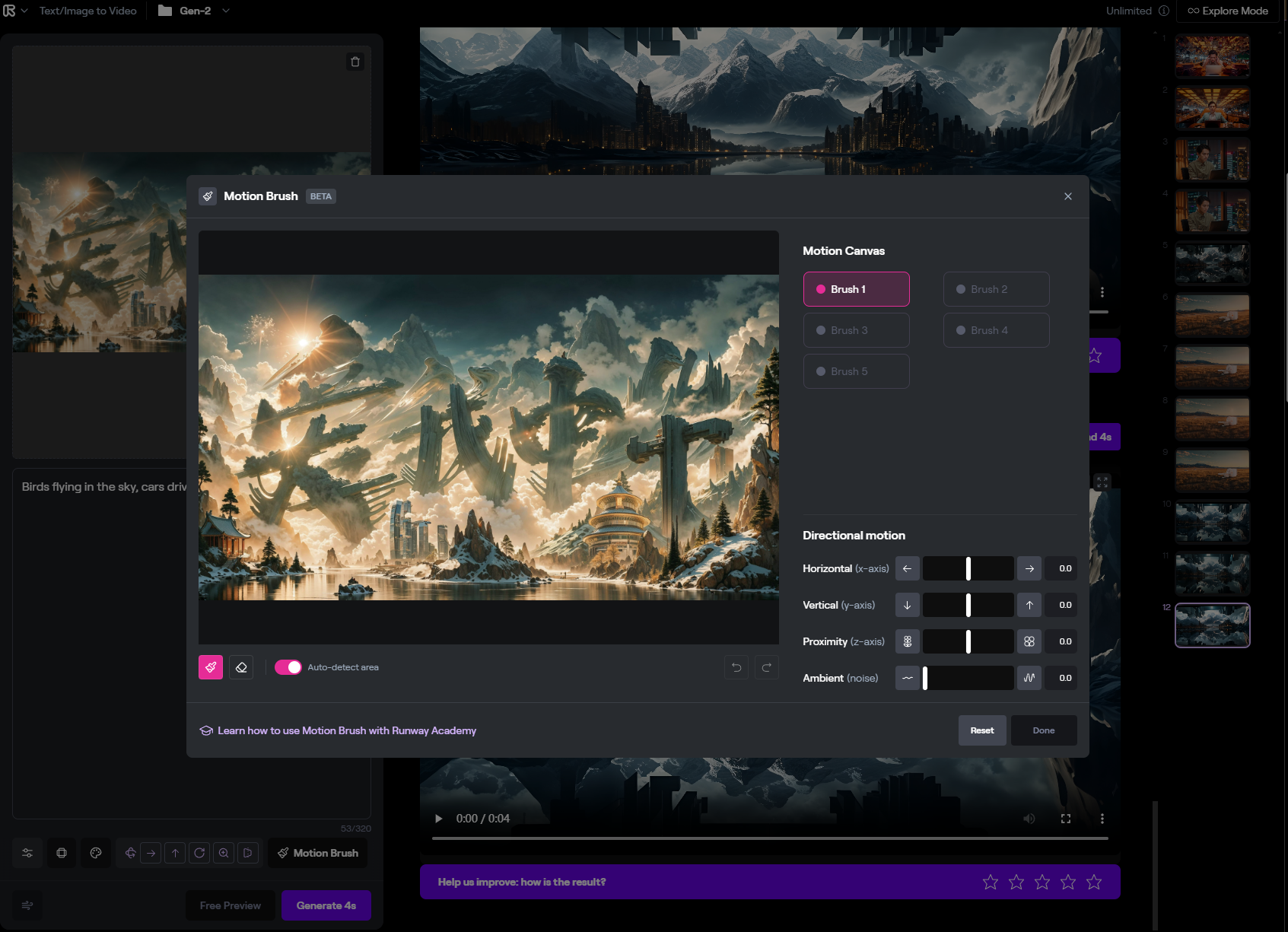Click Ambient value field 0.0
Screen dimensions: 1288x932
point(1061,678)
